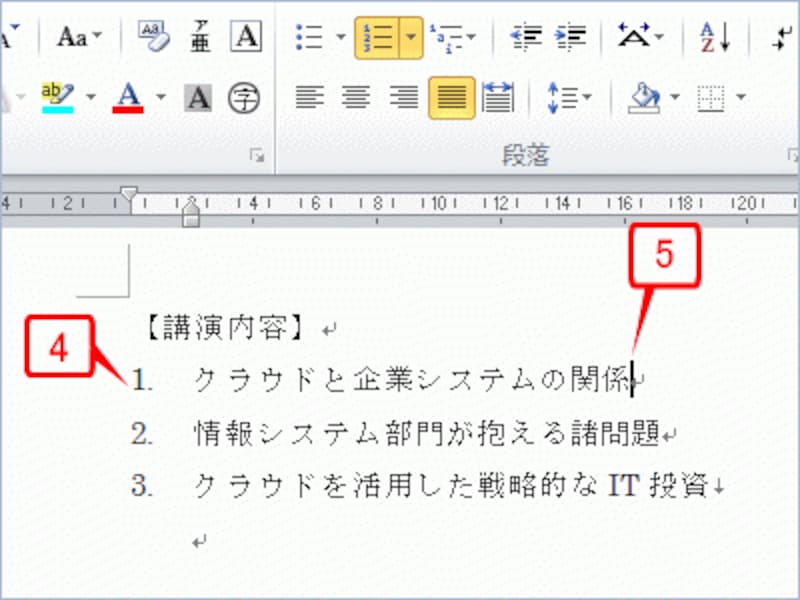The image size is (800, 600).
Task: Click the Enclose Characters icon
Action: pos(245,98)
